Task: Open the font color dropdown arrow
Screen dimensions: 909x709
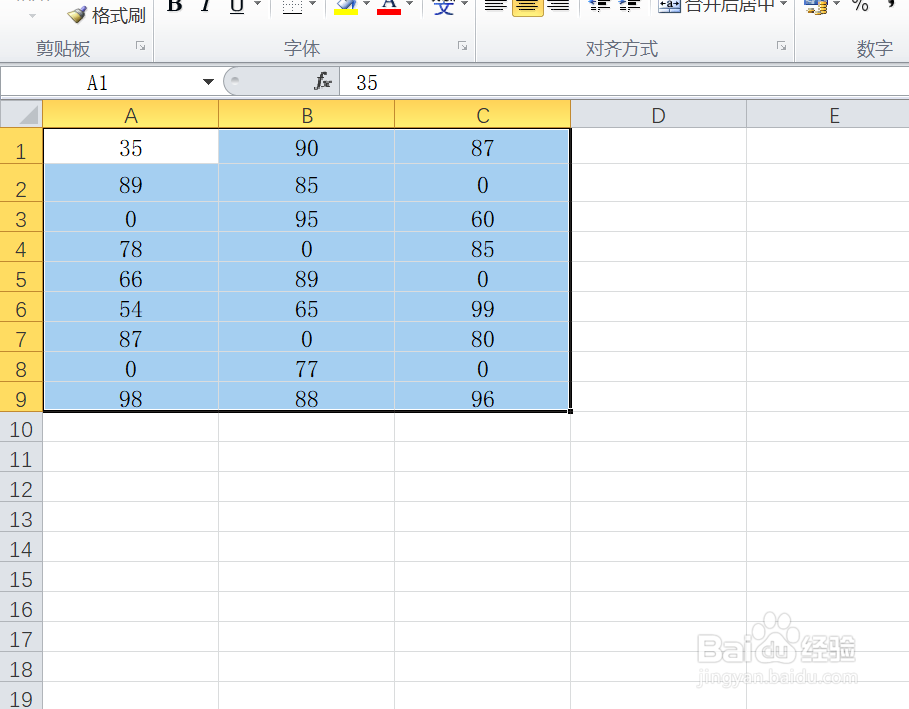Action: point(409,5)
